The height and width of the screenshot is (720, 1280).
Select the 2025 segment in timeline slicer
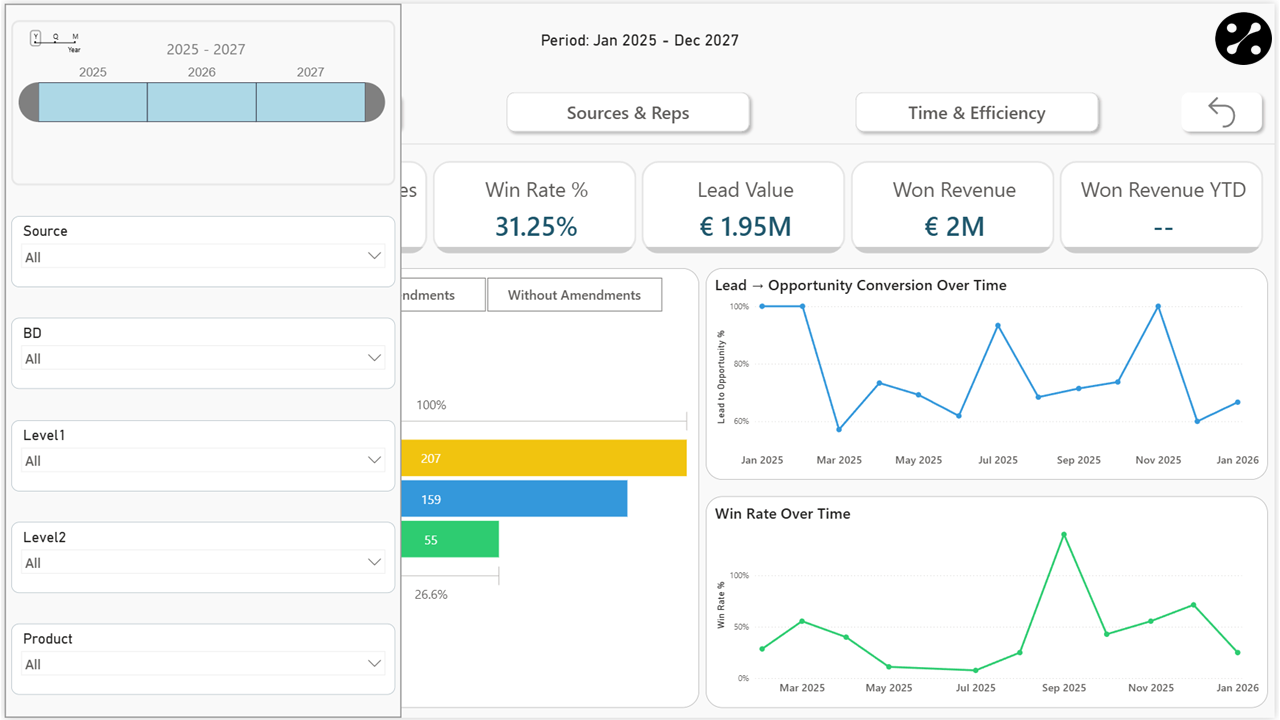[93, 103]
